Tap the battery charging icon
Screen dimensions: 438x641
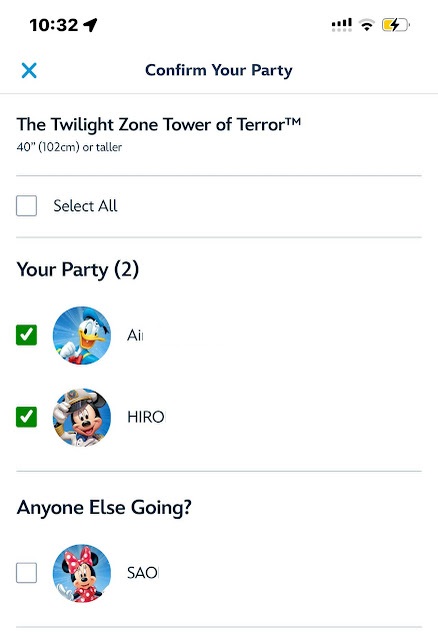pyautogui.click(x=395, y=25)
